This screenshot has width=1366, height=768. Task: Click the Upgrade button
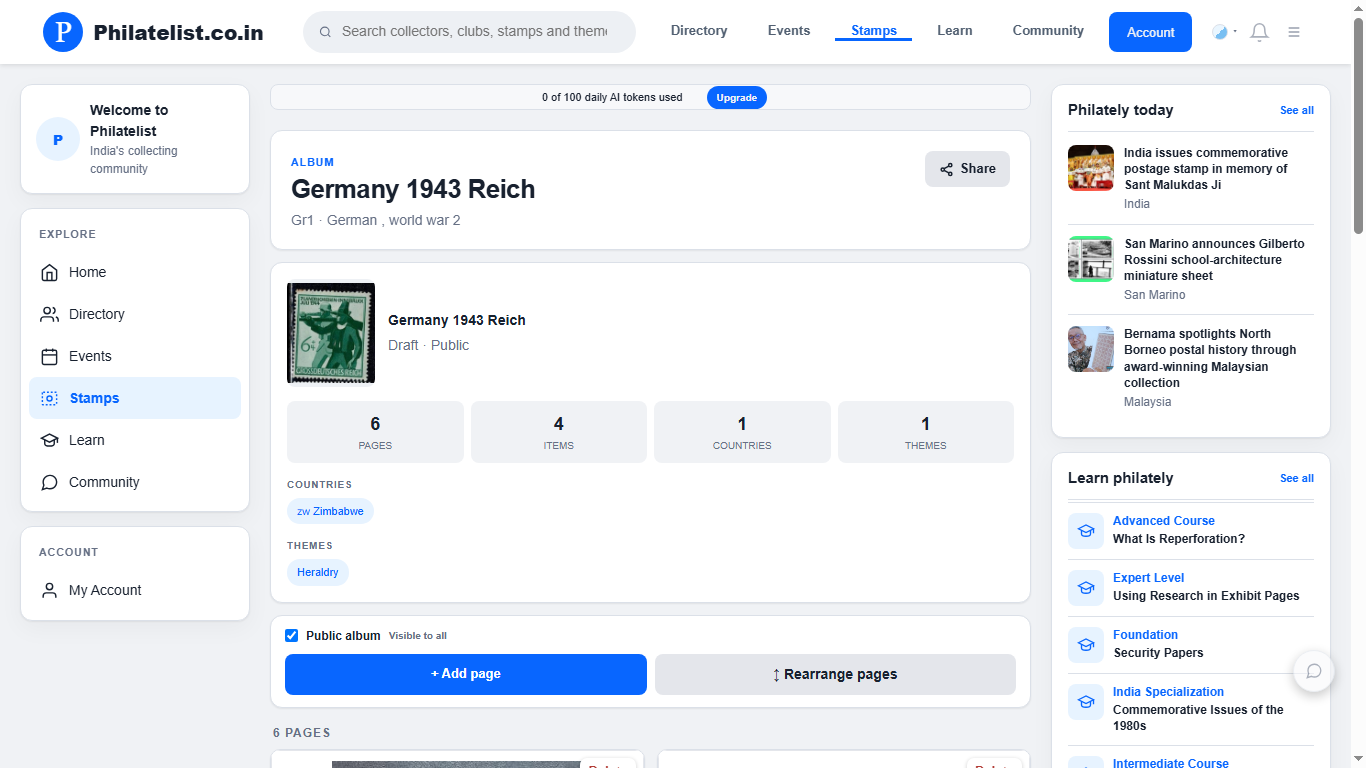coord(737,98)
